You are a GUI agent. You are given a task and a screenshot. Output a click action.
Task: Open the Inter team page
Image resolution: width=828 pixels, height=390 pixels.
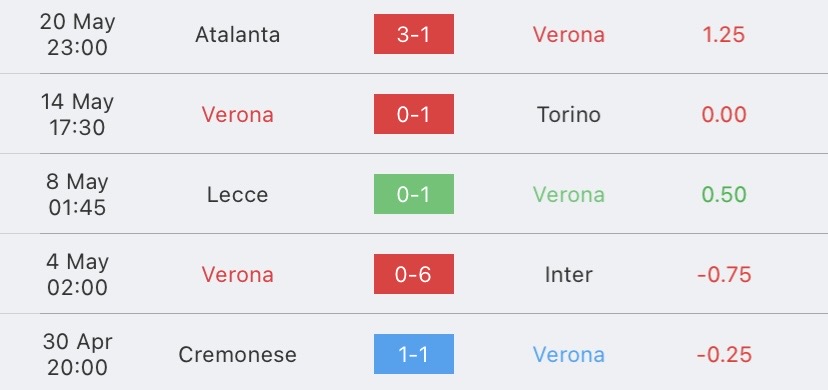click(569, 275)
